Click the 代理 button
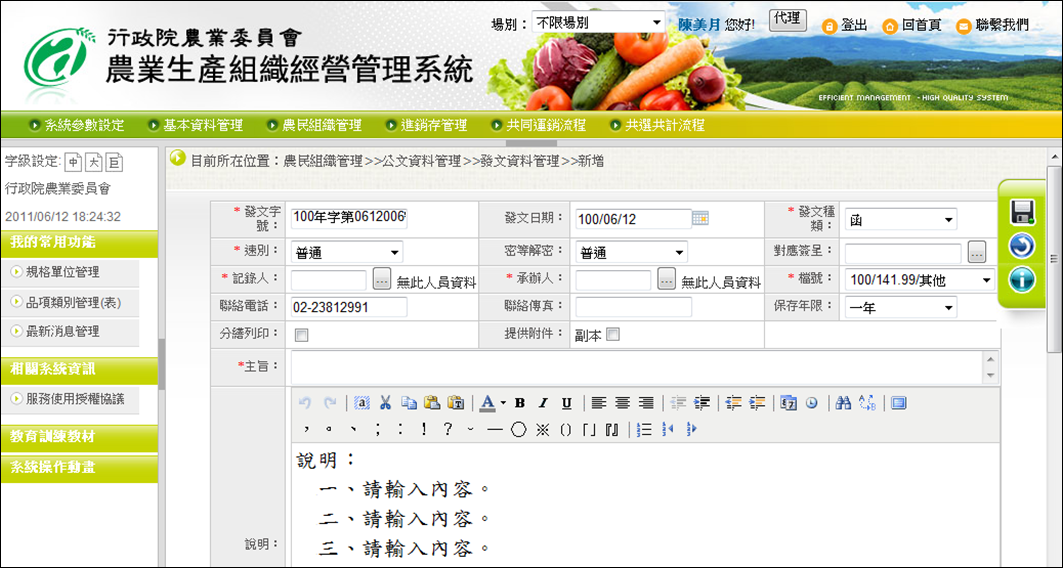Viewport: 1063px width, 568px height. click(788, 20)
